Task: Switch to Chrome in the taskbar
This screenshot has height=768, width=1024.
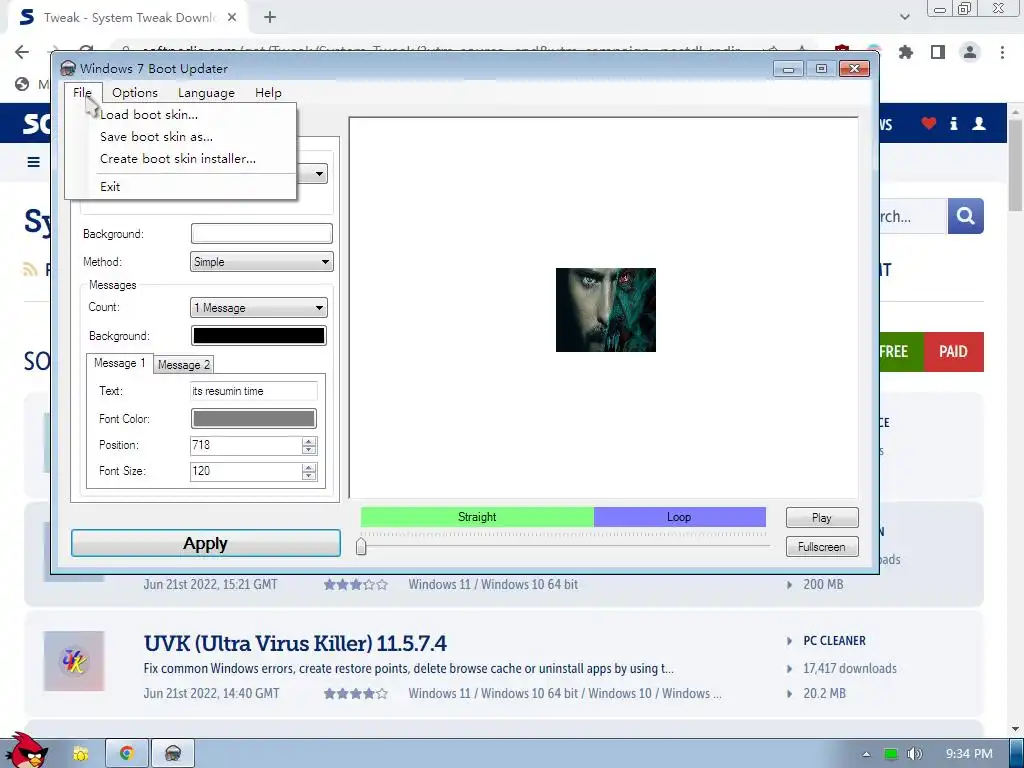Action: click(x=127, y=754)
